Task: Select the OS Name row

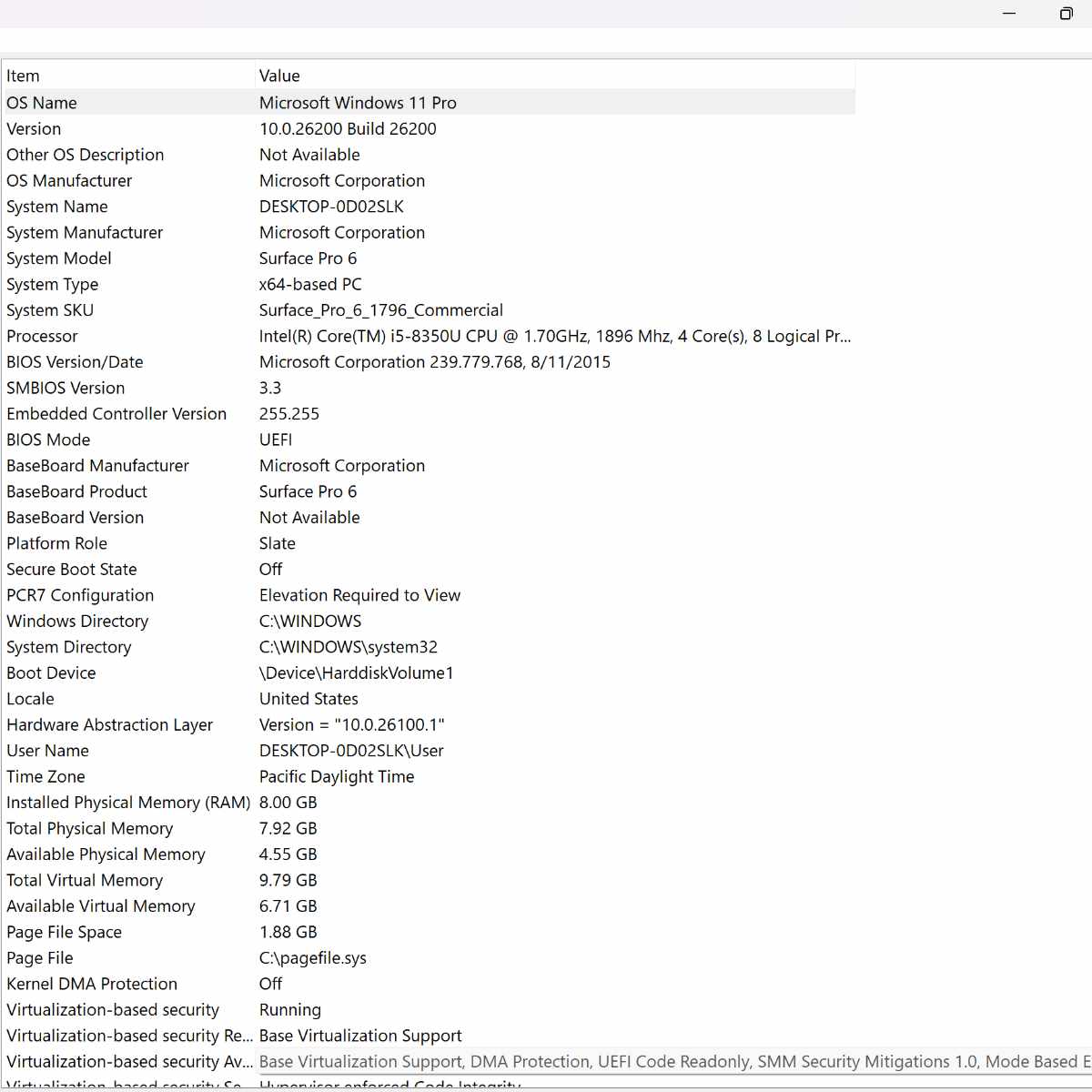Action: pyautogui.click(x=429, y=103)
